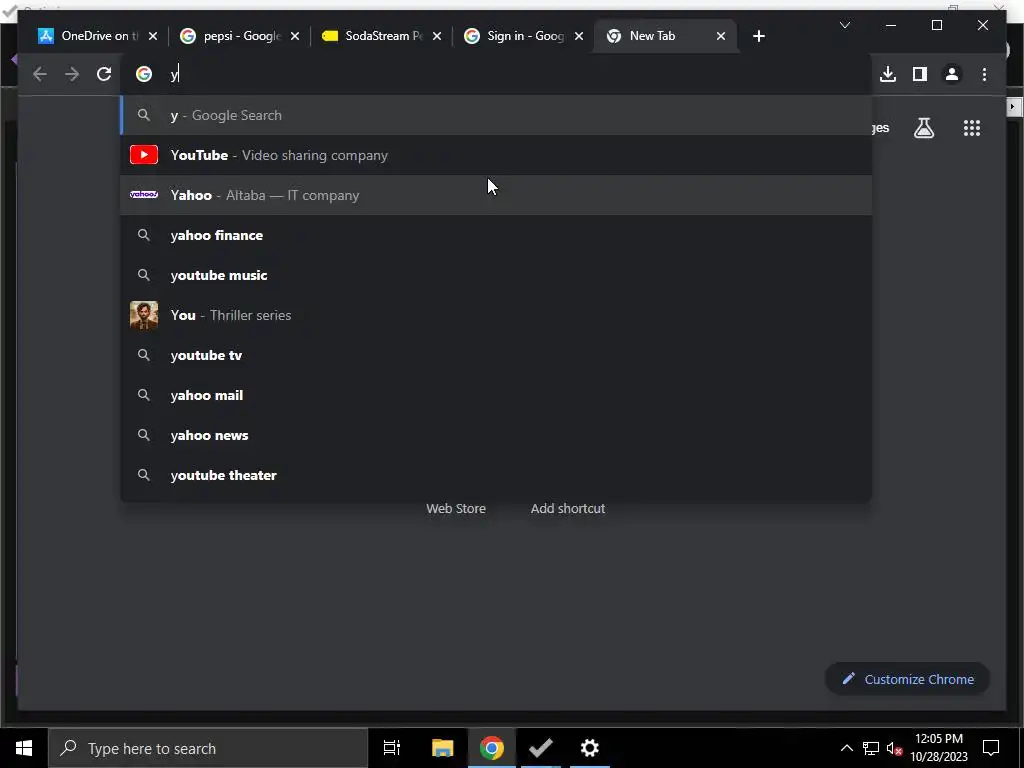This screenshot has width=1024, height=768.
Task: Open a new tab with plus button
Action: (758, 36)
